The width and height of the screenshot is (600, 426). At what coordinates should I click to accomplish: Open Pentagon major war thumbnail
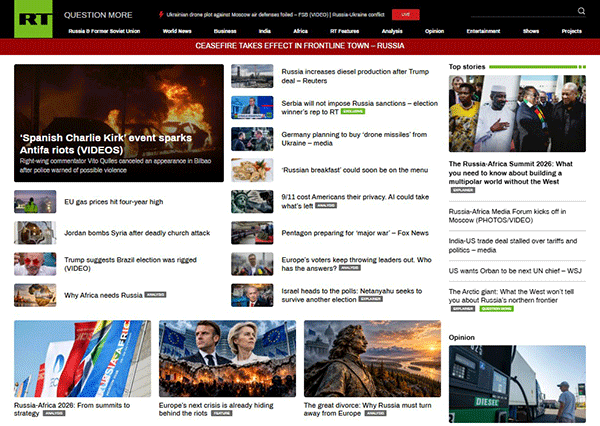click(252, 233)
